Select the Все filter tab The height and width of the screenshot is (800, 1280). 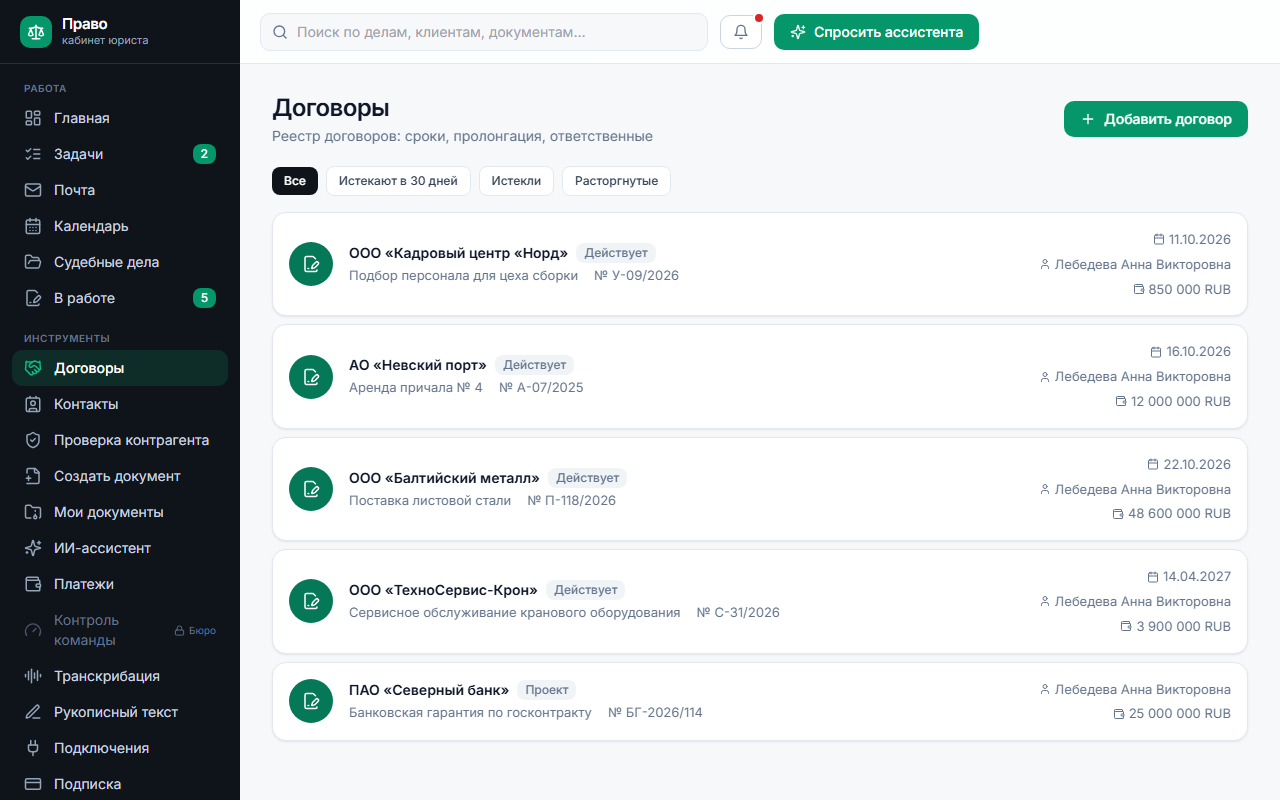point(295,181)
